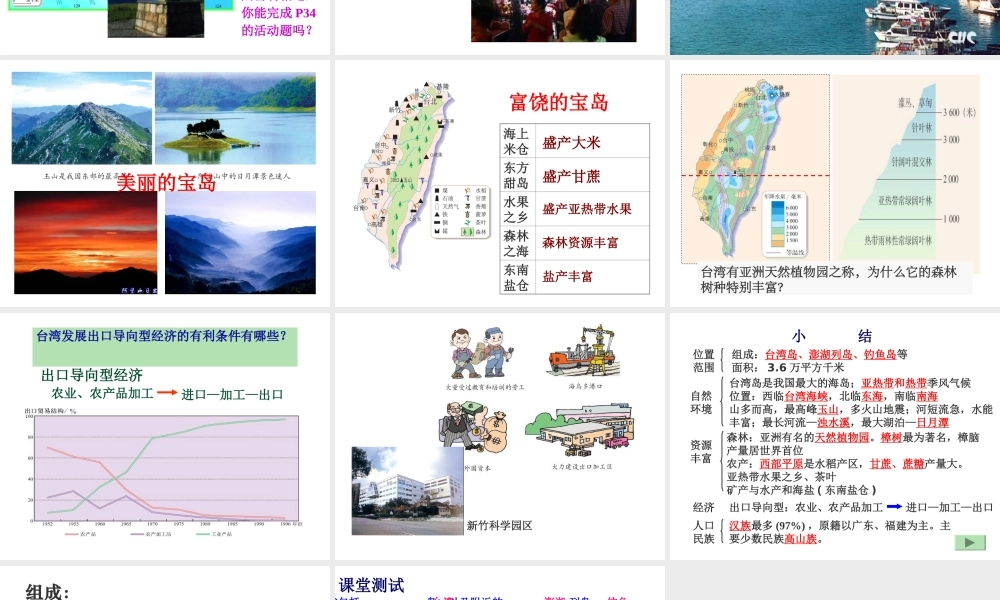Viewport: 1000px width, 600px height.
Task: Open the 钓鱼岛 link in summary
Action: click(879, 355)
